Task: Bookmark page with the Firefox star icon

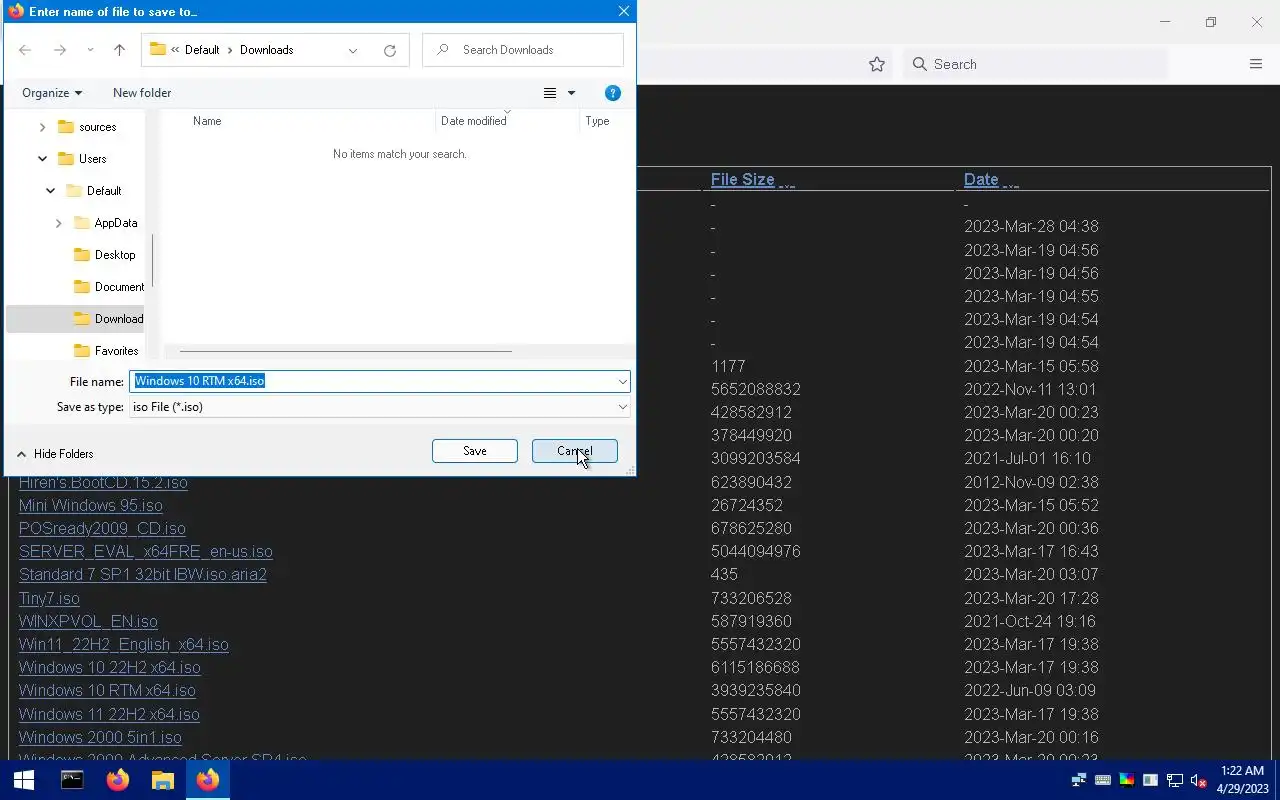Action: 877,64
